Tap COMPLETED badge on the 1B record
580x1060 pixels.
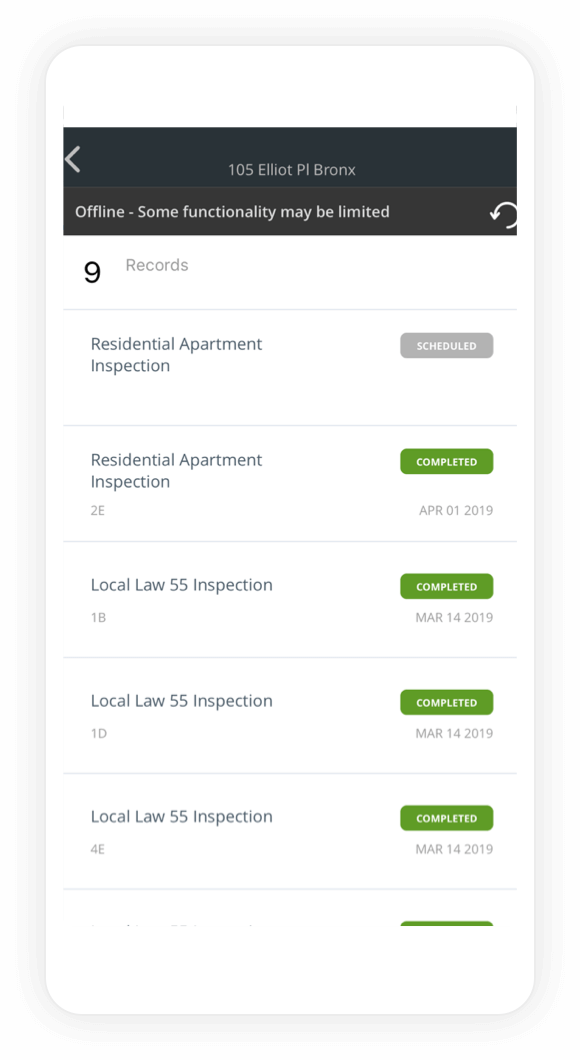tap(446, 587)
